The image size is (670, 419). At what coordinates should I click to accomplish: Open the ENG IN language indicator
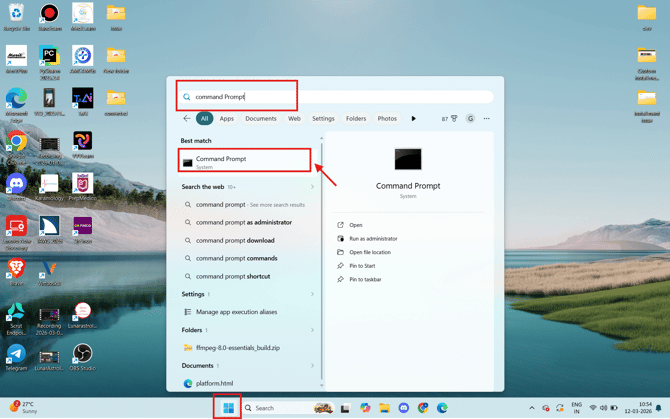pos(576,408)
